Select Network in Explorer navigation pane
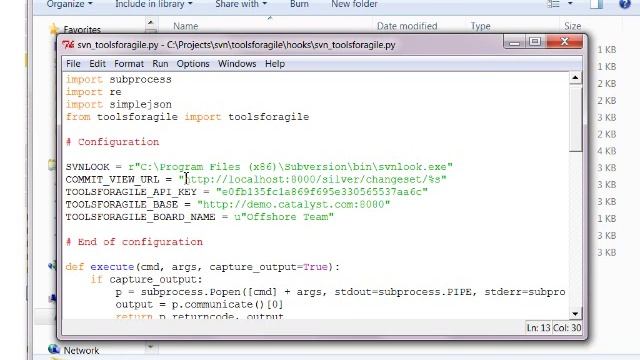 click(x=81, y=351)
